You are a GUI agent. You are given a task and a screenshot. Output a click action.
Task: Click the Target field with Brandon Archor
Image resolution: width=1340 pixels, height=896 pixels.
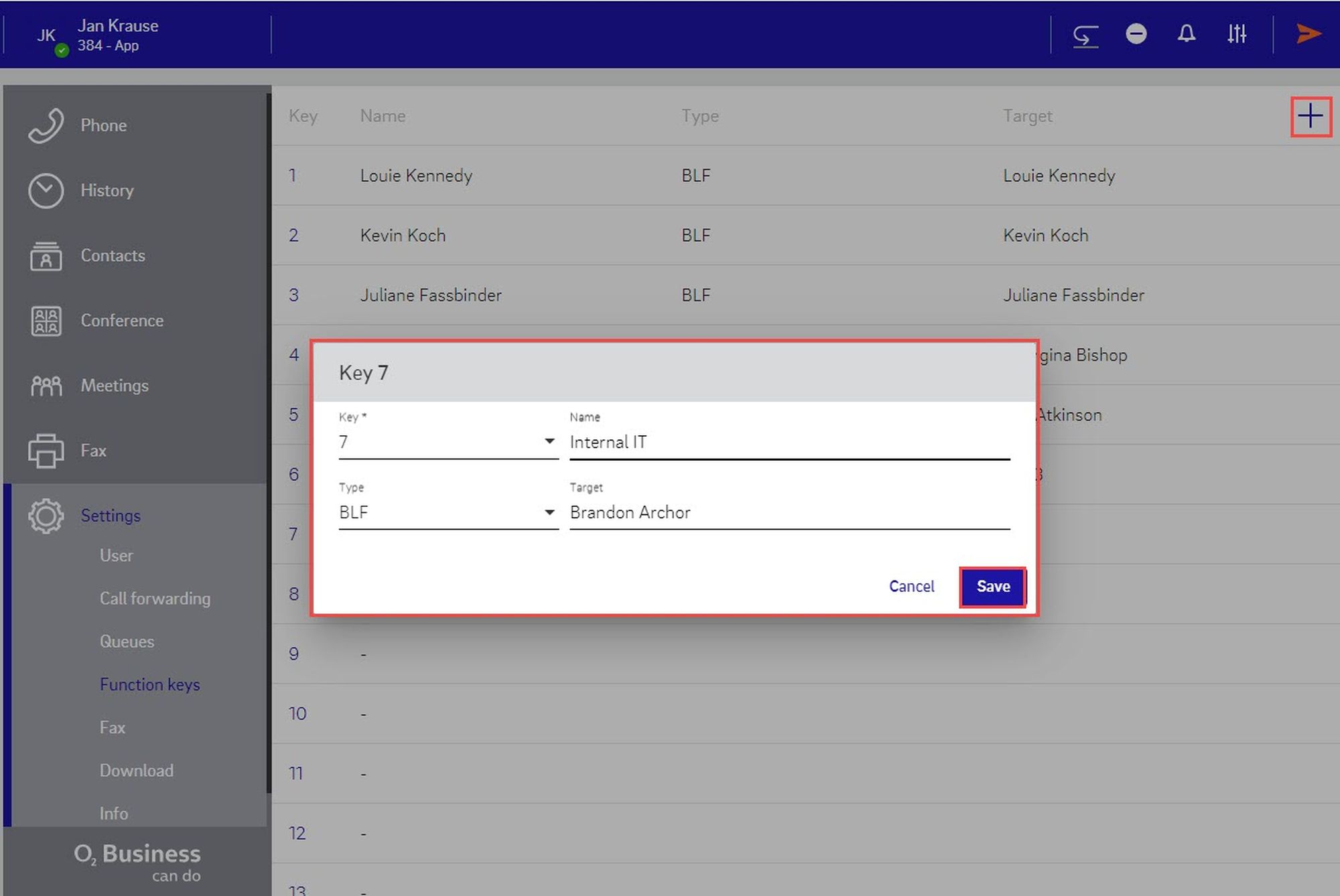[789, 512]
